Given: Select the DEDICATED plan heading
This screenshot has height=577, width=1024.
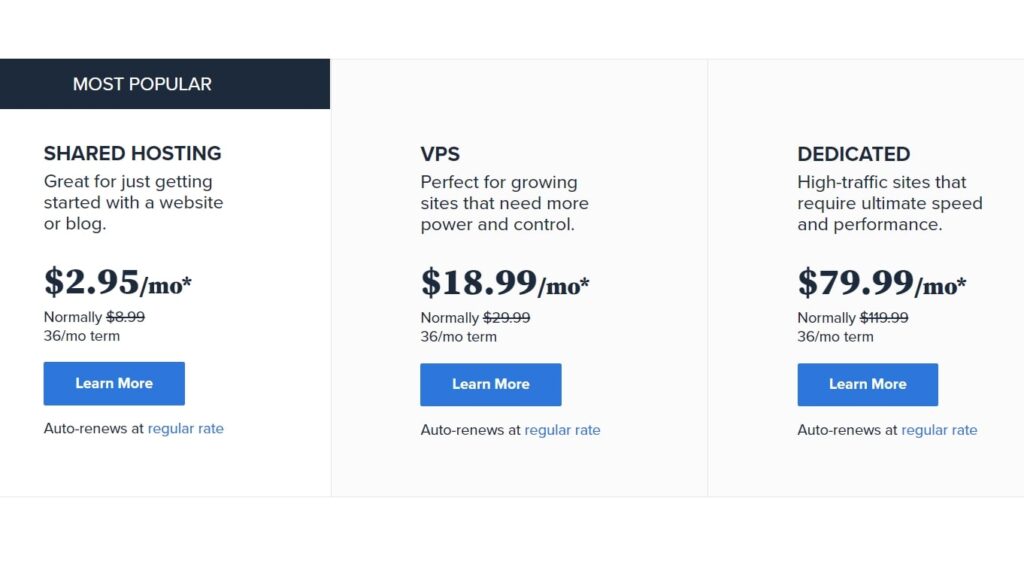Looking at the screenshot, I should point(854,154).
